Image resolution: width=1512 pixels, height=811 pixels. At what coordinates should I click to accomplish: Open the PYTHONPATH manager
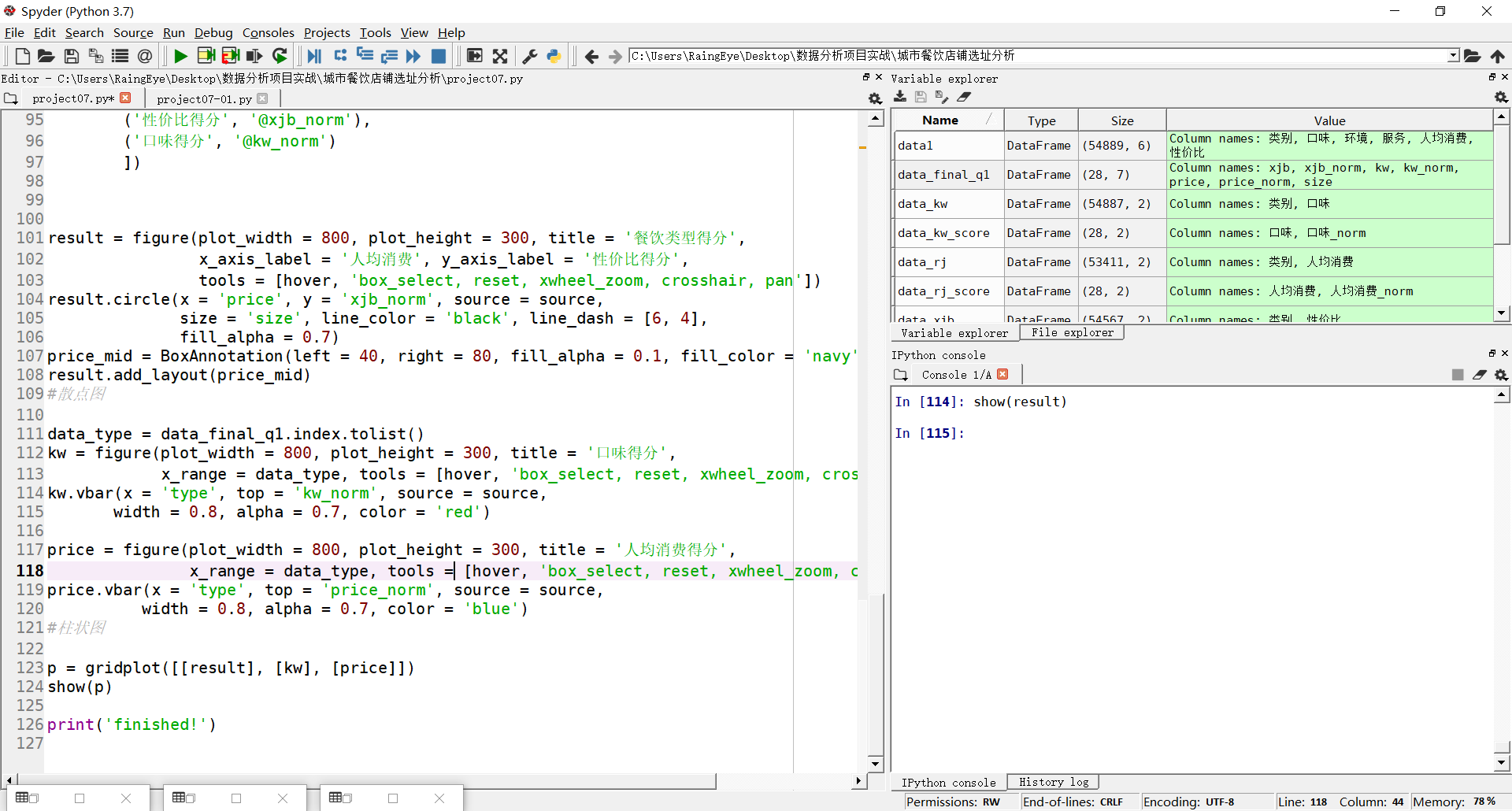[554, 56]
